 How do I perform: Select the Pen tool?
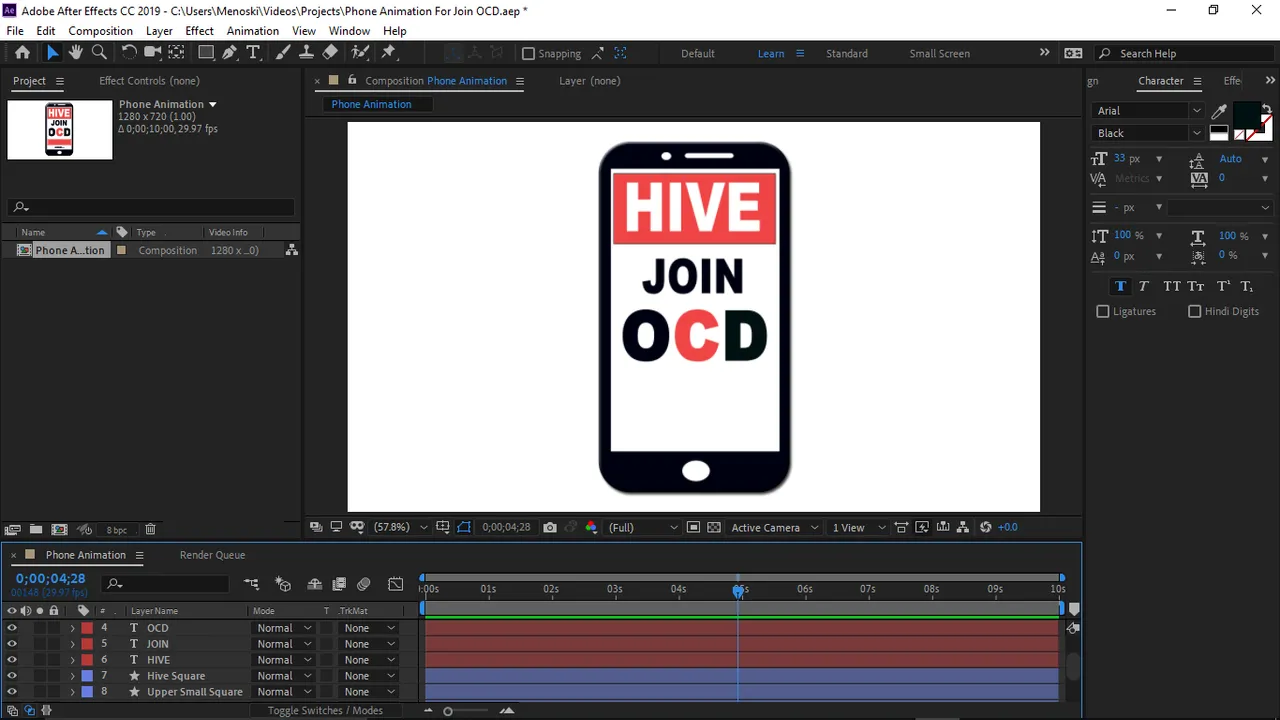coord(230,53)
